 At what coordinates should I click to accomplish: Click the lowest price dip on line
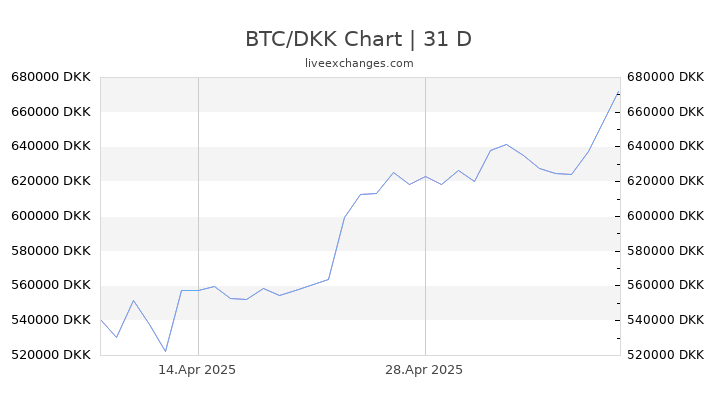166,351
